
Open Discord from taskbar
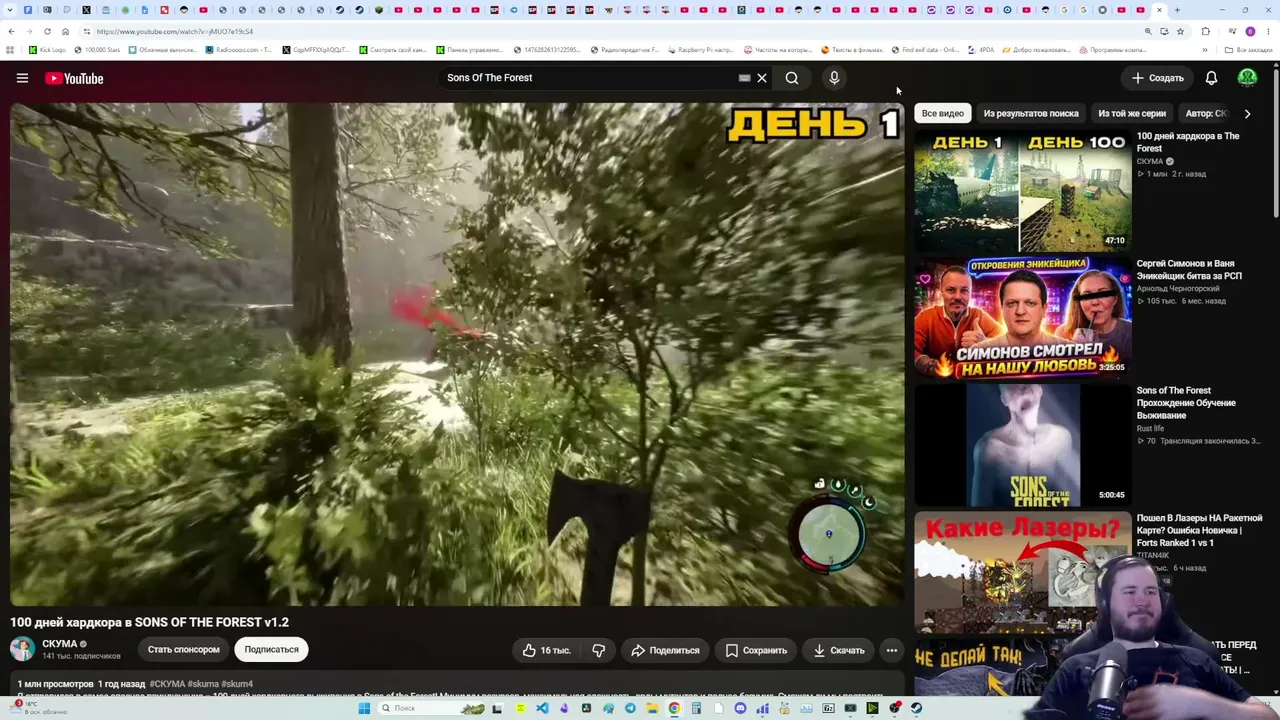click(x=740, y=708)
